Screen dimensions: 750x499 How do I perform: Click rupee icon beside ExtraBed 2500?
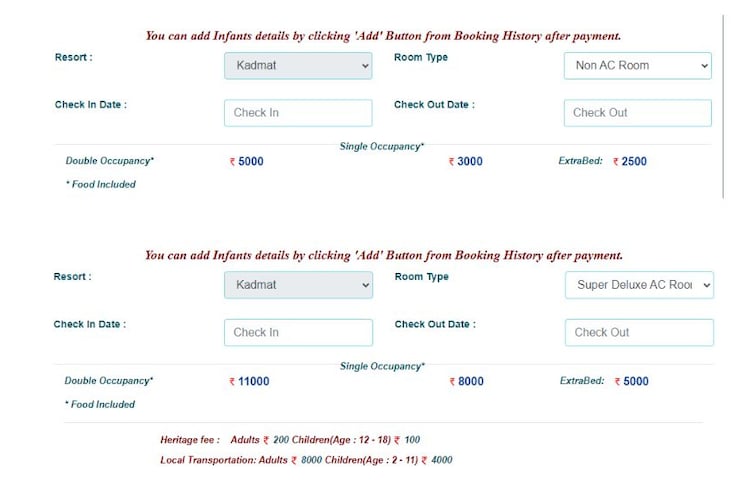(616, 162)
